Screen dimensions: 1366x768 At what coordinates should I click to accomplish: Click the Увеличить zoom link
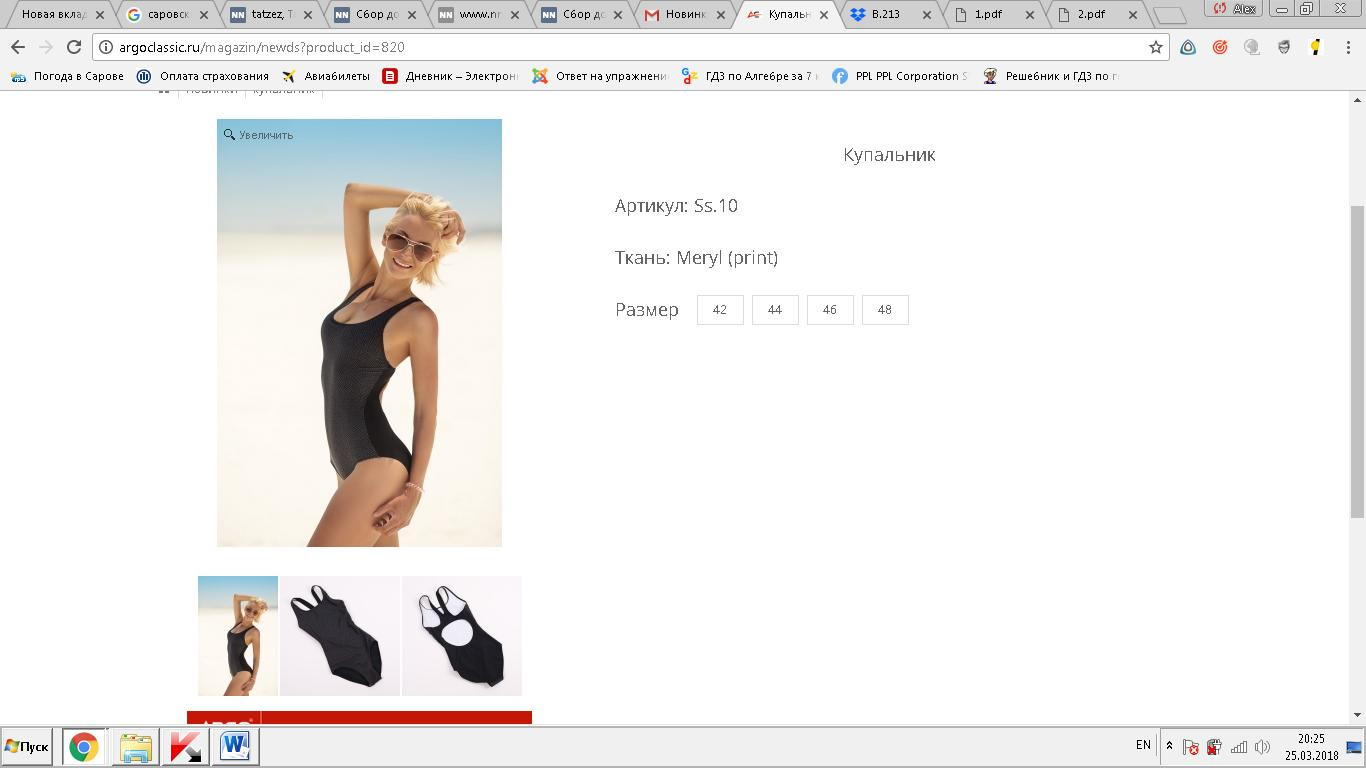[258, 135]
